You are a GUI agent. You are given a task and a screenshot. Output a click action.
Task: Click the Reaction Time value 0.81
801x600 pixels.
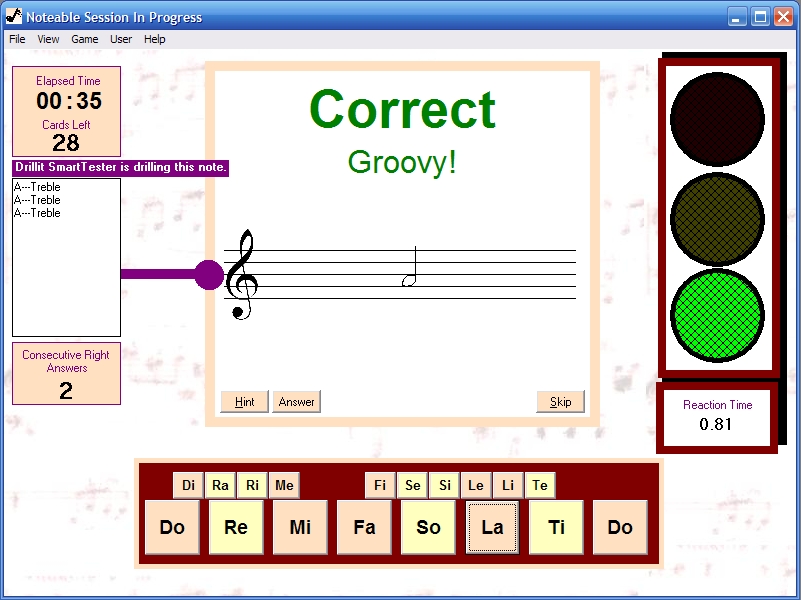pos(716,424)
